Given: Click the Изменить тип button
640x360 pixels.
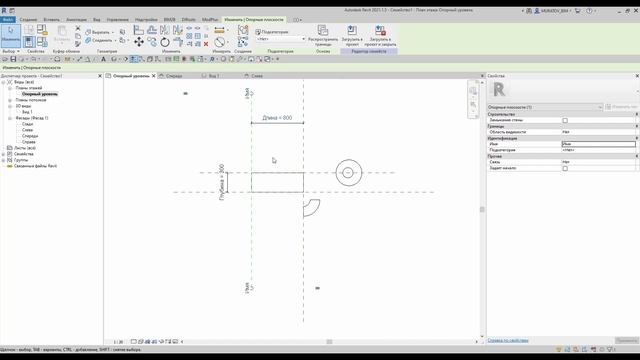Looking at the screenshot, I should tap(621, 107).
